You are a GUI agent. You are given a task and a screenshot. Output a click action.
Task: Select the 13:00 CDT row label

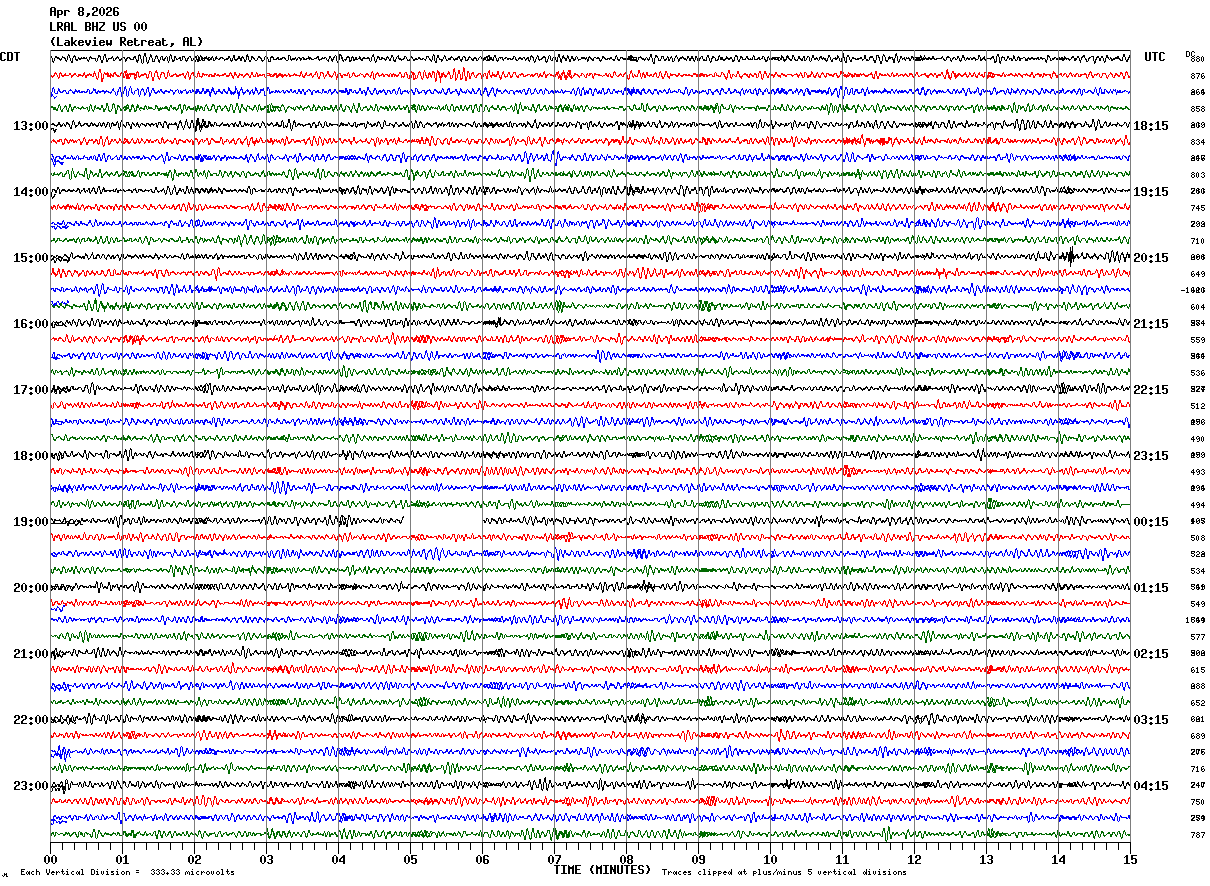coord(30,126)
